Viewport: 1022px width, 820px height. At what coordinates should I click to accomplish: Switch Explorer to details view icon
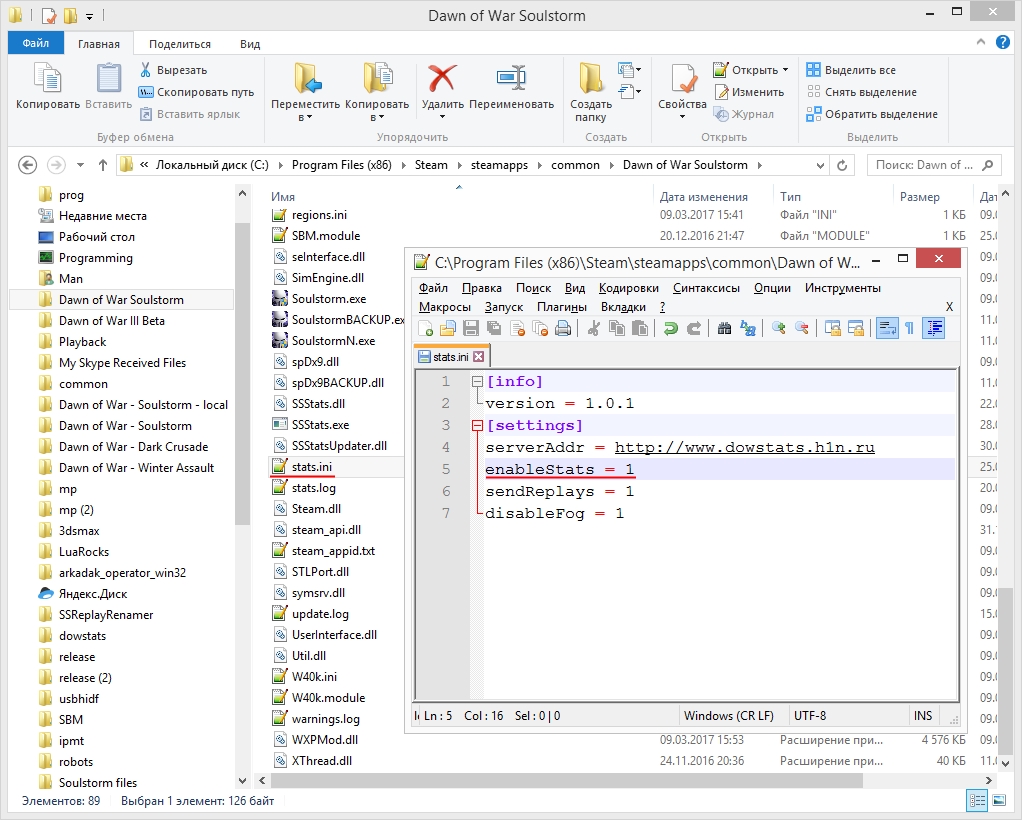(x=977, y=801)
